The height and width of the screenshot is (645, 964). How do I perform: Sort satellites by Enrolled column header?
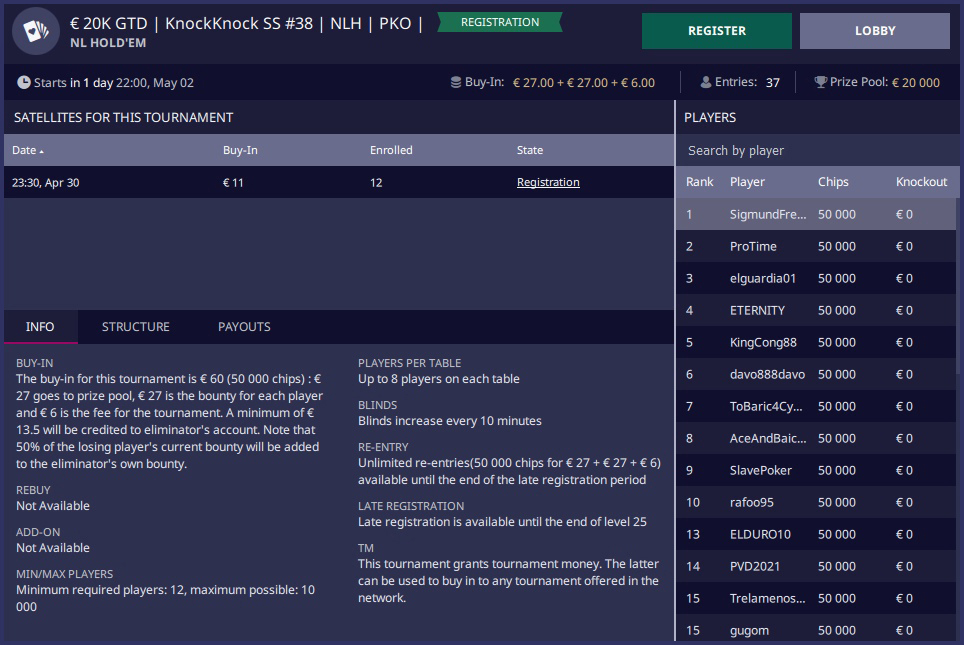(x=391, y=150)
